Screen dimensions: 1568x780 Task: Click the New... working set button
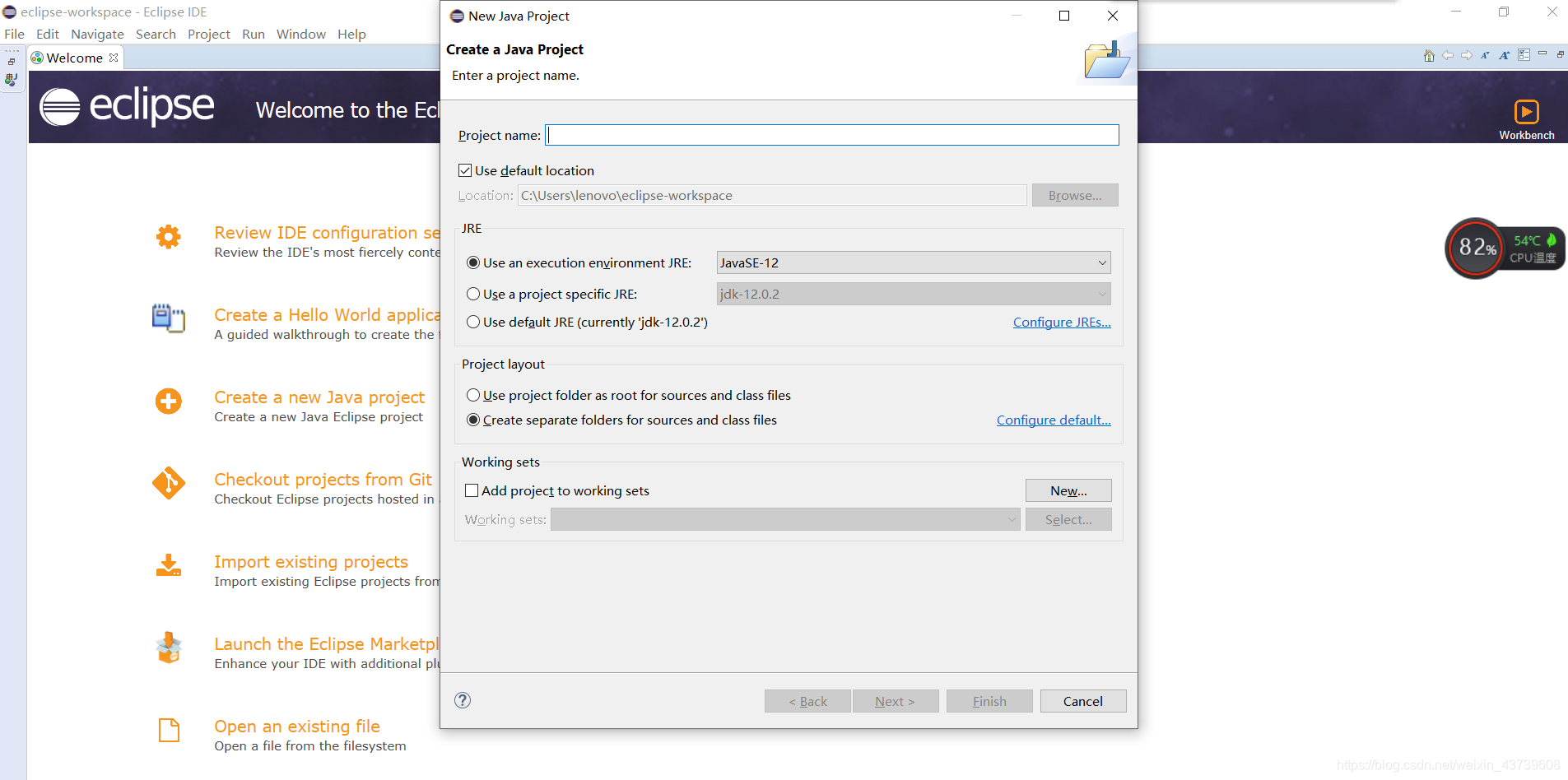[1068, 490]
